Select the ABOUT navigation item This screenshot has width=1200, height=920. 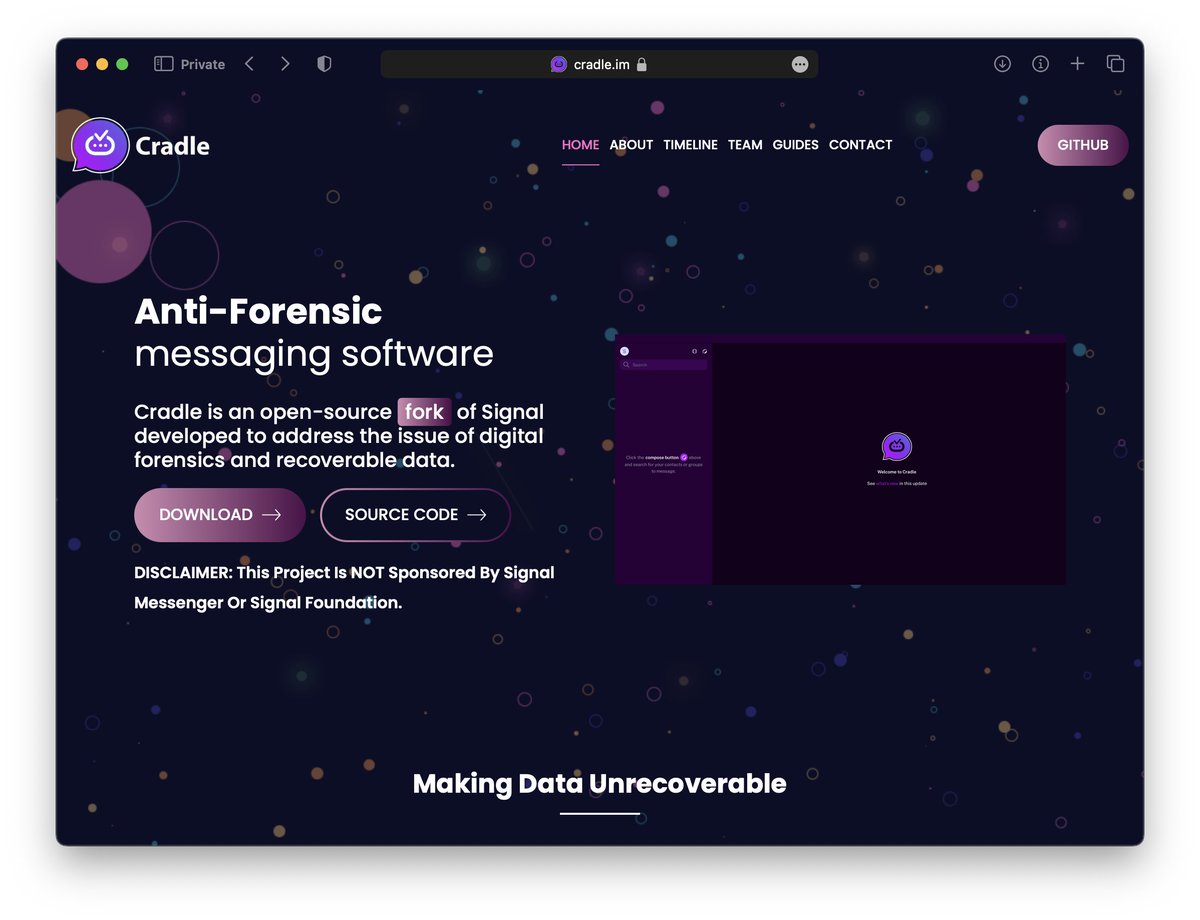tap(631, 145)
